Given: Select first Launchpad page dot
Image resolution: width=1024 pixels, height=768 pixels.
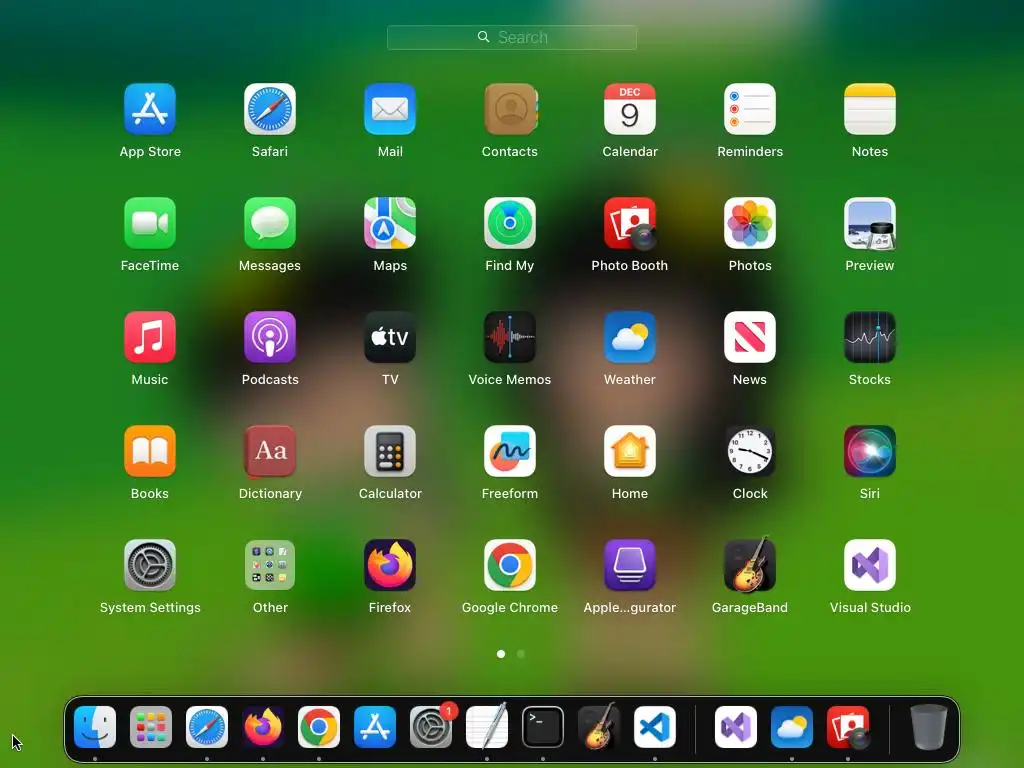Looking at the screenshot, I should [x=501, y=654].
